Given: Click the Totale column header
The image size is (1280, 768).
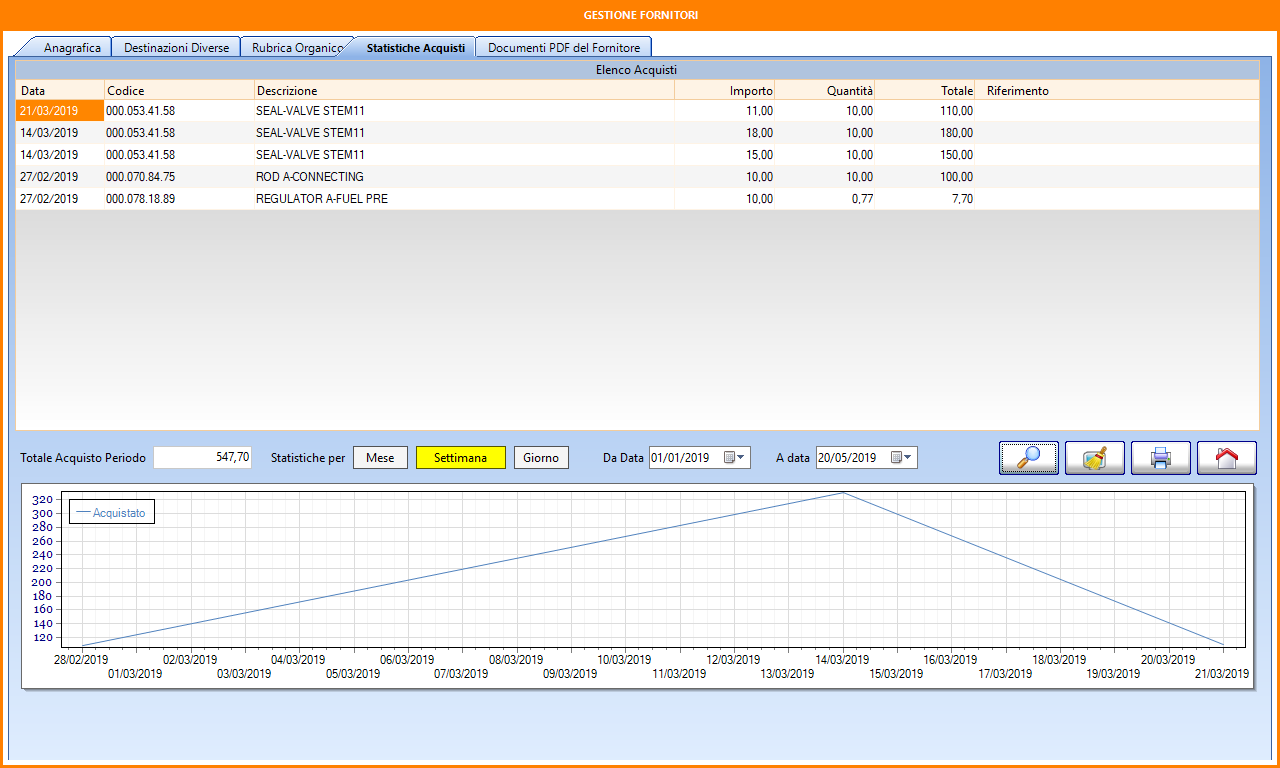Looking at the screenshot, I should coord(925,90).
